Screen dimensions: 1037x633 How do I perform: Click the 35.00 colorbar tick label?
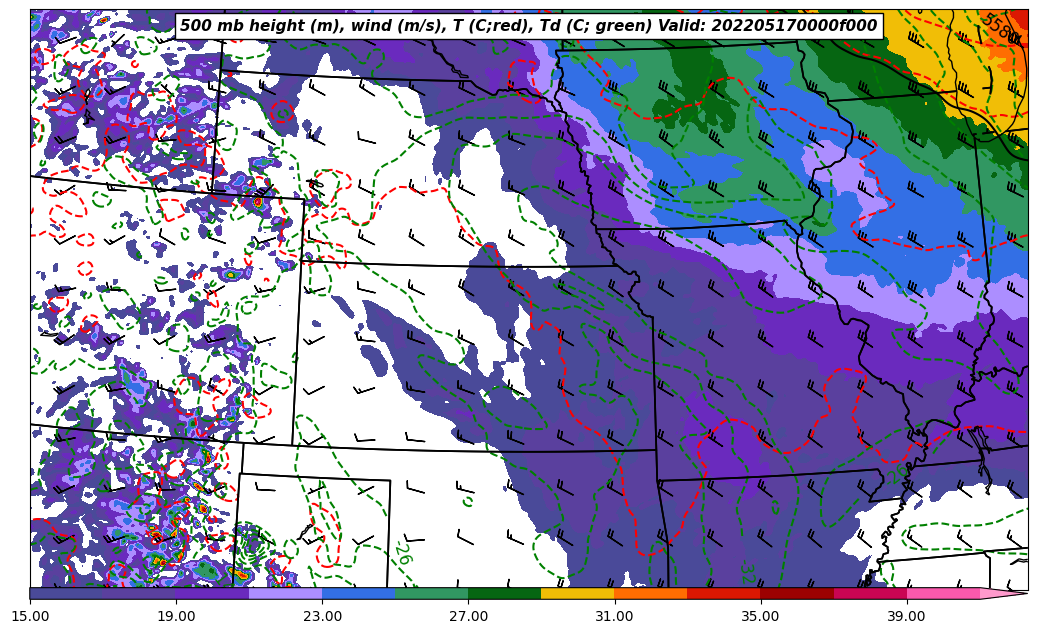pos(760,616)
